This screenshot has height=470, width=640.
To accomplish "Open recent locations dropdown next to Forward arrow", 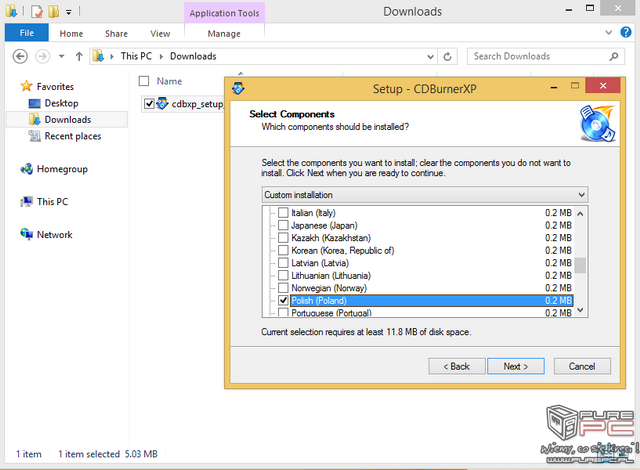I will click(62, 56).
